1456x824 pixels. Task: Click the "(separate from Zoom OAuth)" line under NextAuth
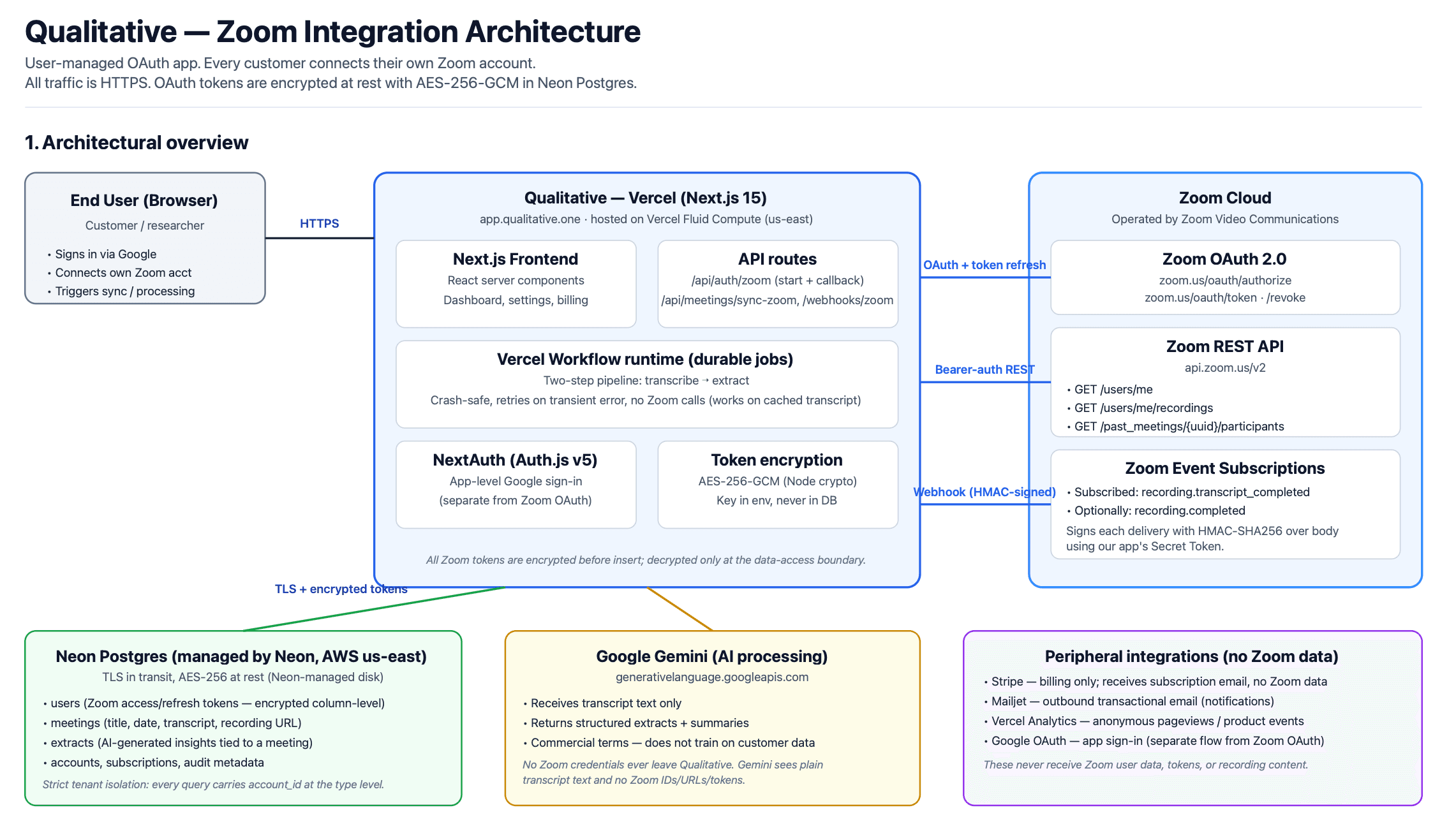[516, 500]
